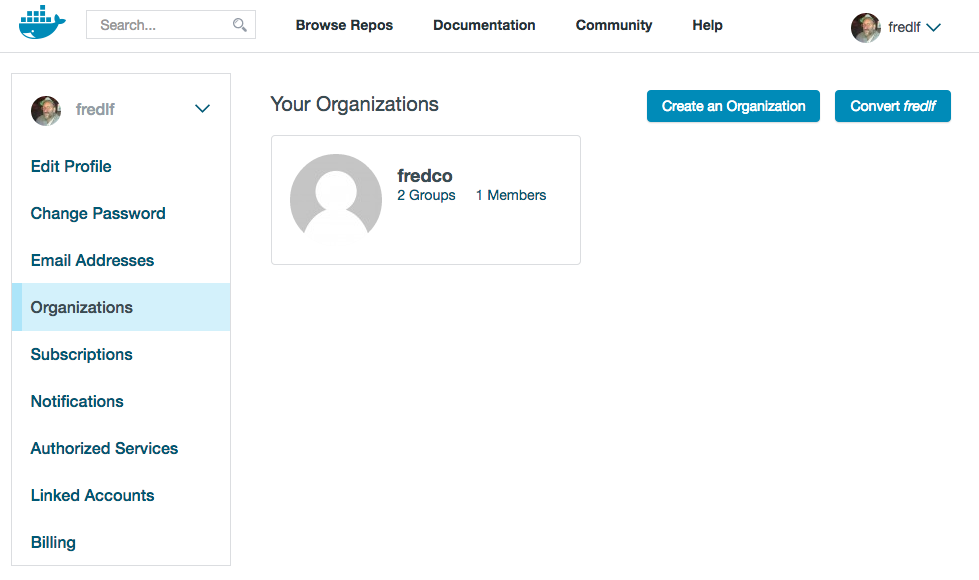Expand the sidebar fredlf account switcher chevron
Viewport: 979px width, 580px height.
[202, 109]
